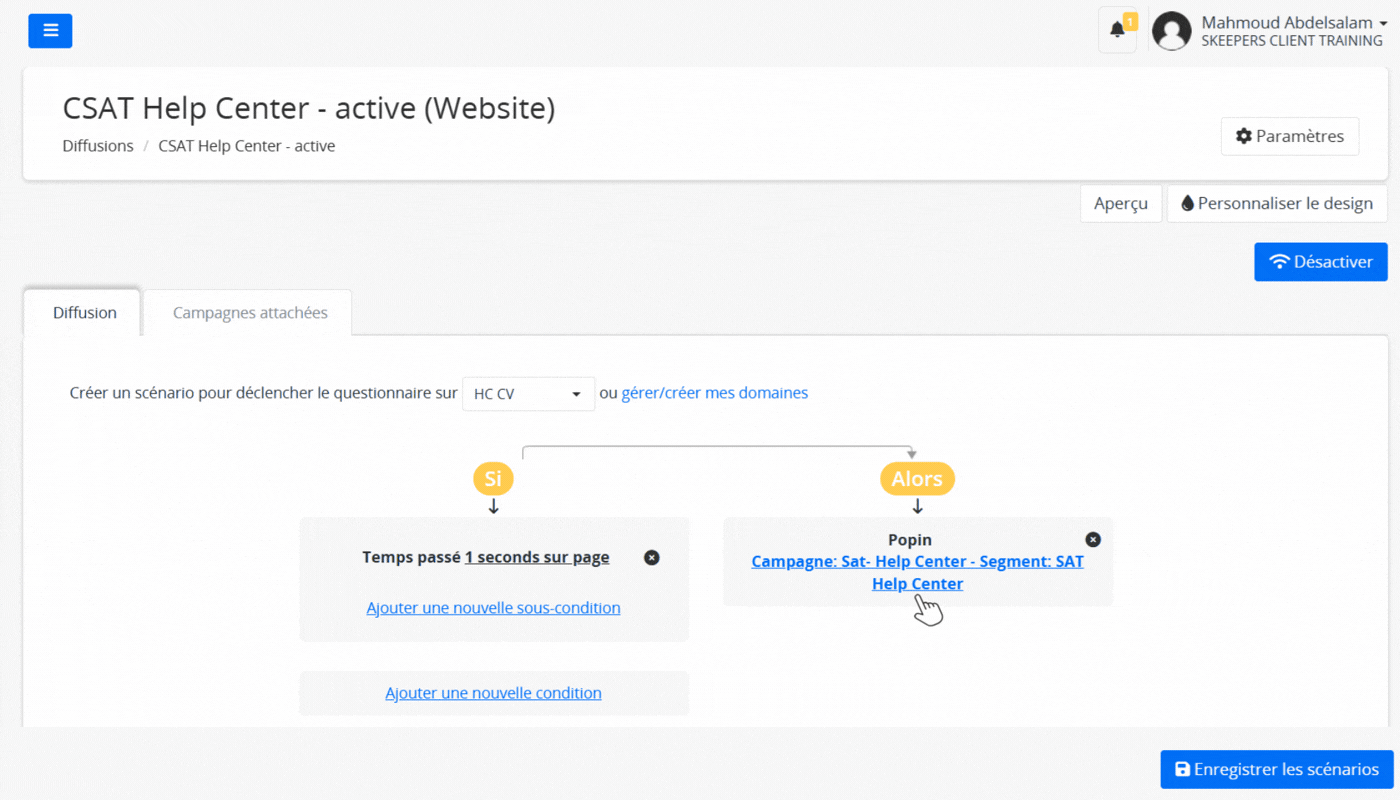Screen dimensions: 1400x800
Task: Click Ajouter une nouvelle sous-condition
Action: coord(493,608)
